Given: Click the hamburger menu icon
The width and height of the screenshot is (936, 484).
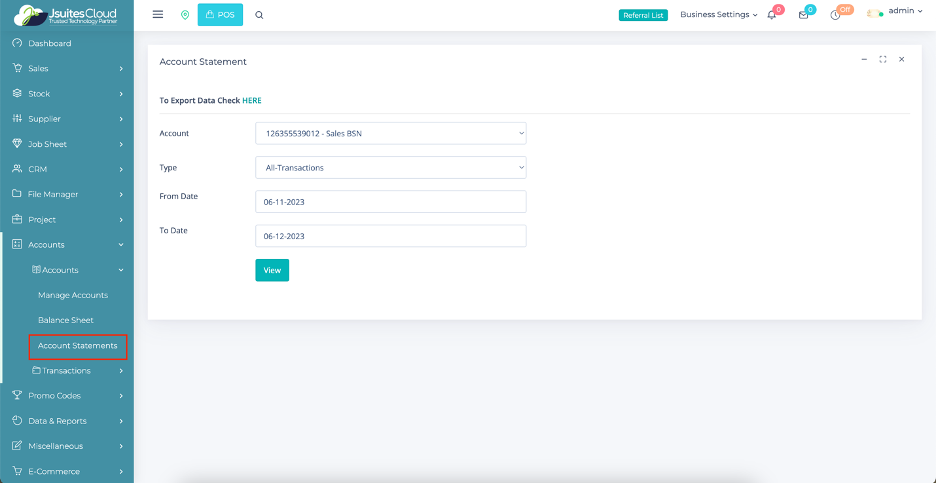Looking at the screenshot, I should click(x=158, y=15).
